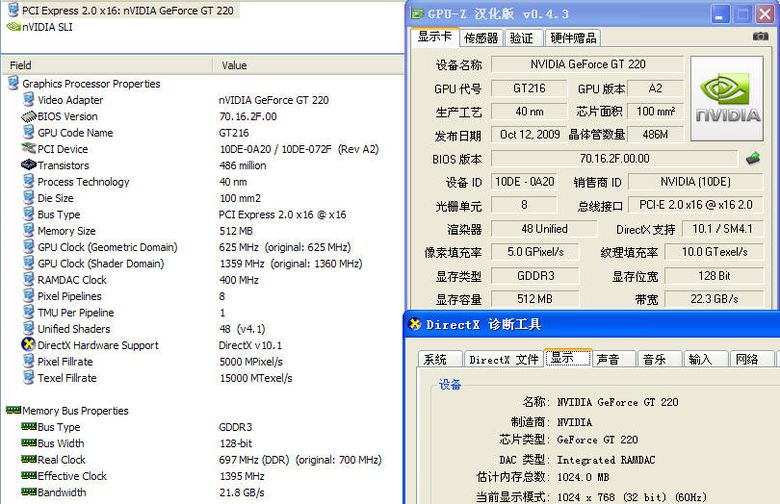Select the '70.16.2F.00' BIOS value text

point(248,116)
